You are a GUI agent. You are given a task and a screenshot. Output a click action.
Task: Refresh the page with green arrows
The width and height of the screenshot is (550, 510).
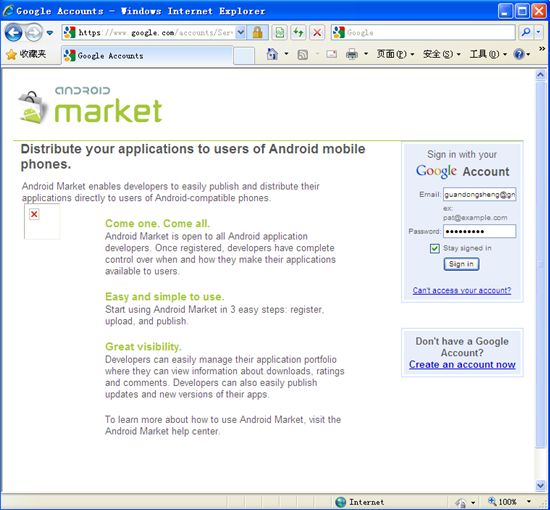tap(299, 33)
